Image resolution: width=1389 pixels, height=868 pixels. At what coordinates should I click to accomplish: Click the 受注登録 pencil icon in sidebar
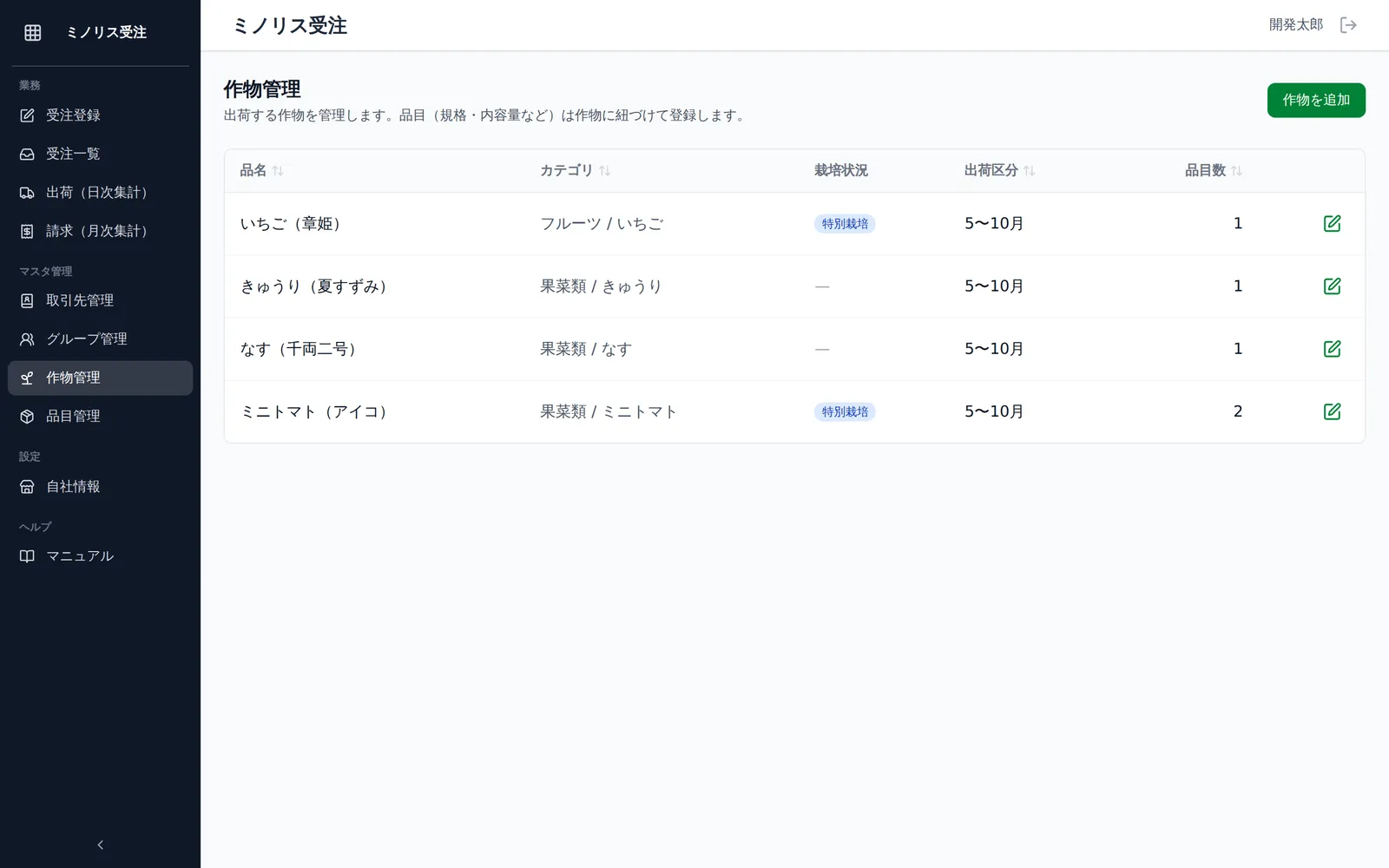[27, 115]
